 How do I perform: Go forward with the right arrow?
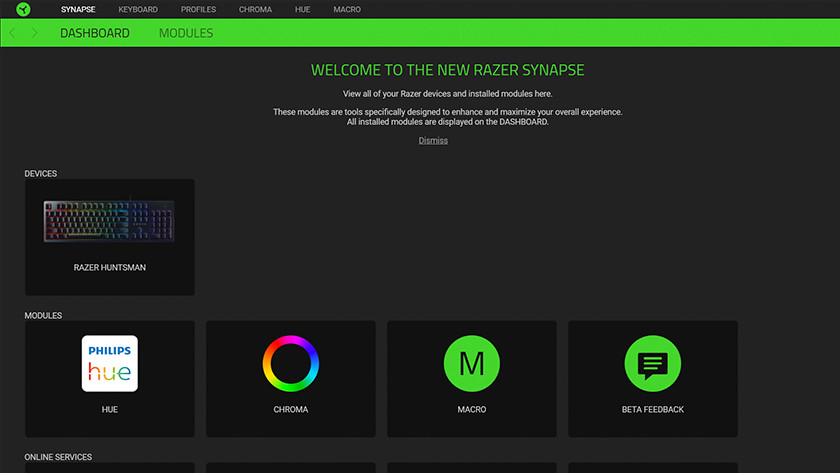tap(34, 33)
